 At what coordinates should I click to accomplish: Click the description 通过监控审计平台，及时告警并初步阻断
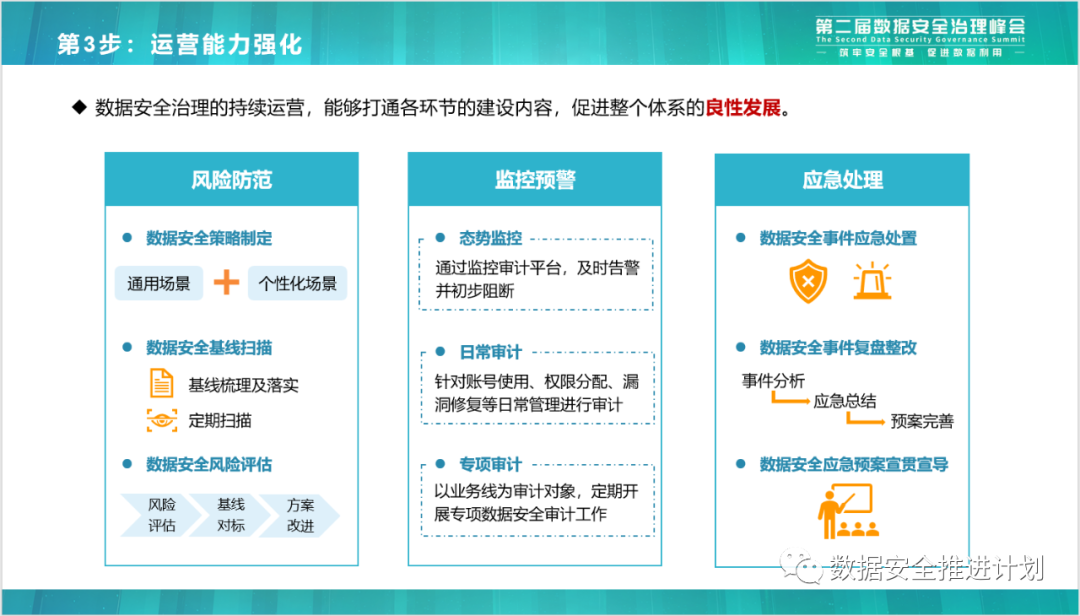point(537,279)
